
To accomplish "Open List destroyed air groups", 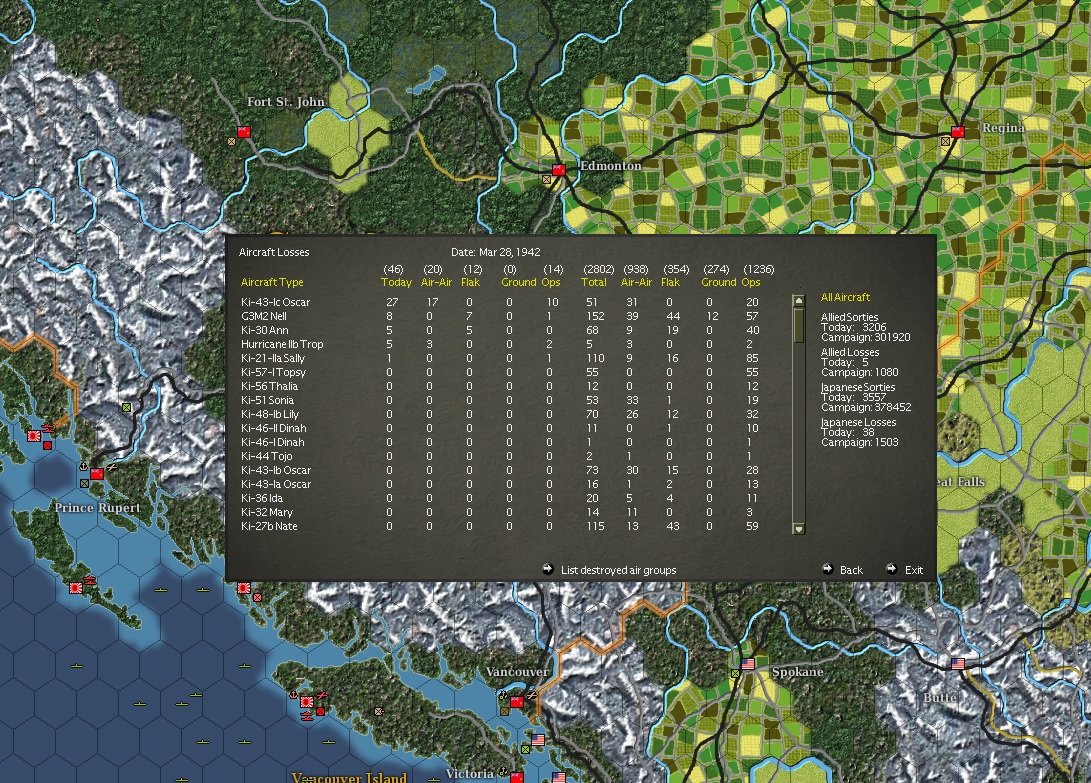I will coord(618,570).
